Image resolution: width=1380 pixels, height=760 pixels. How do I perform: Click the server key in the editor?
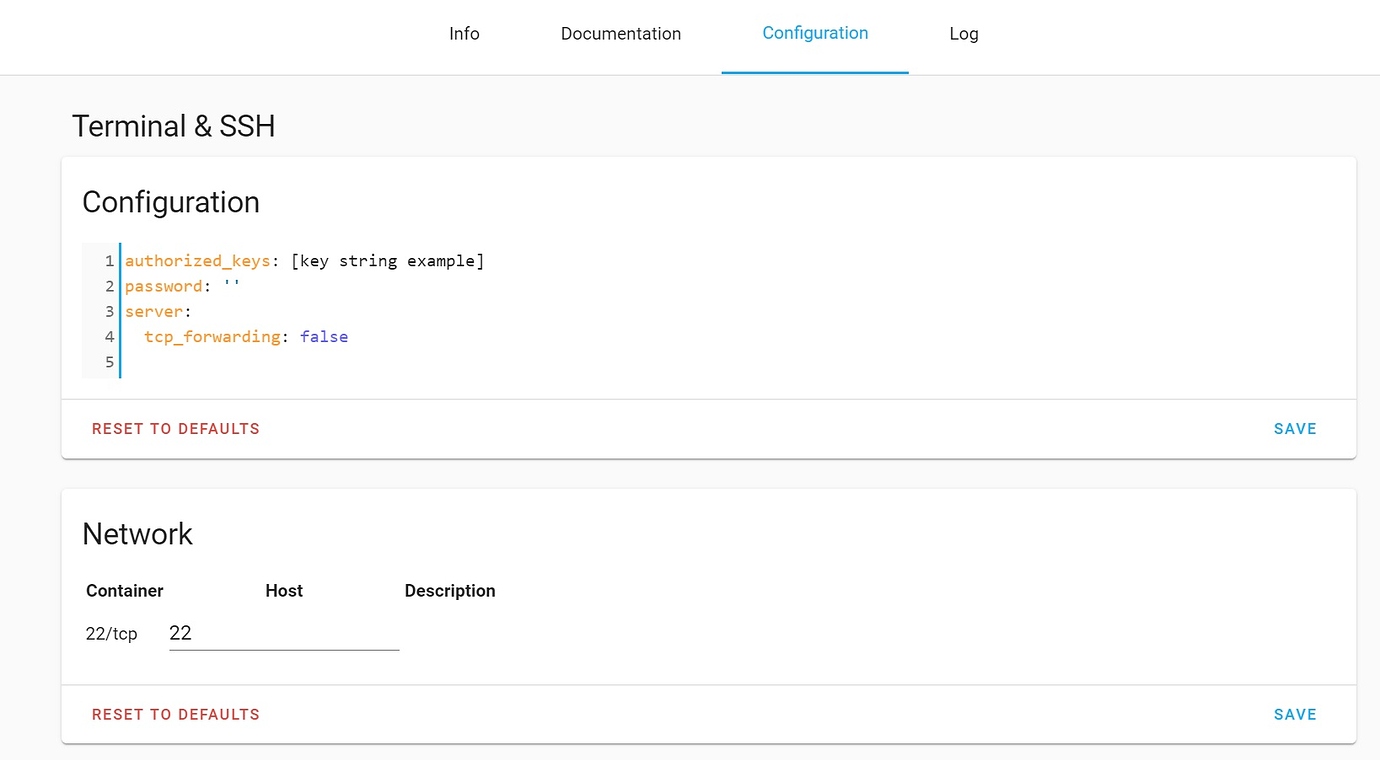(152, 311)
